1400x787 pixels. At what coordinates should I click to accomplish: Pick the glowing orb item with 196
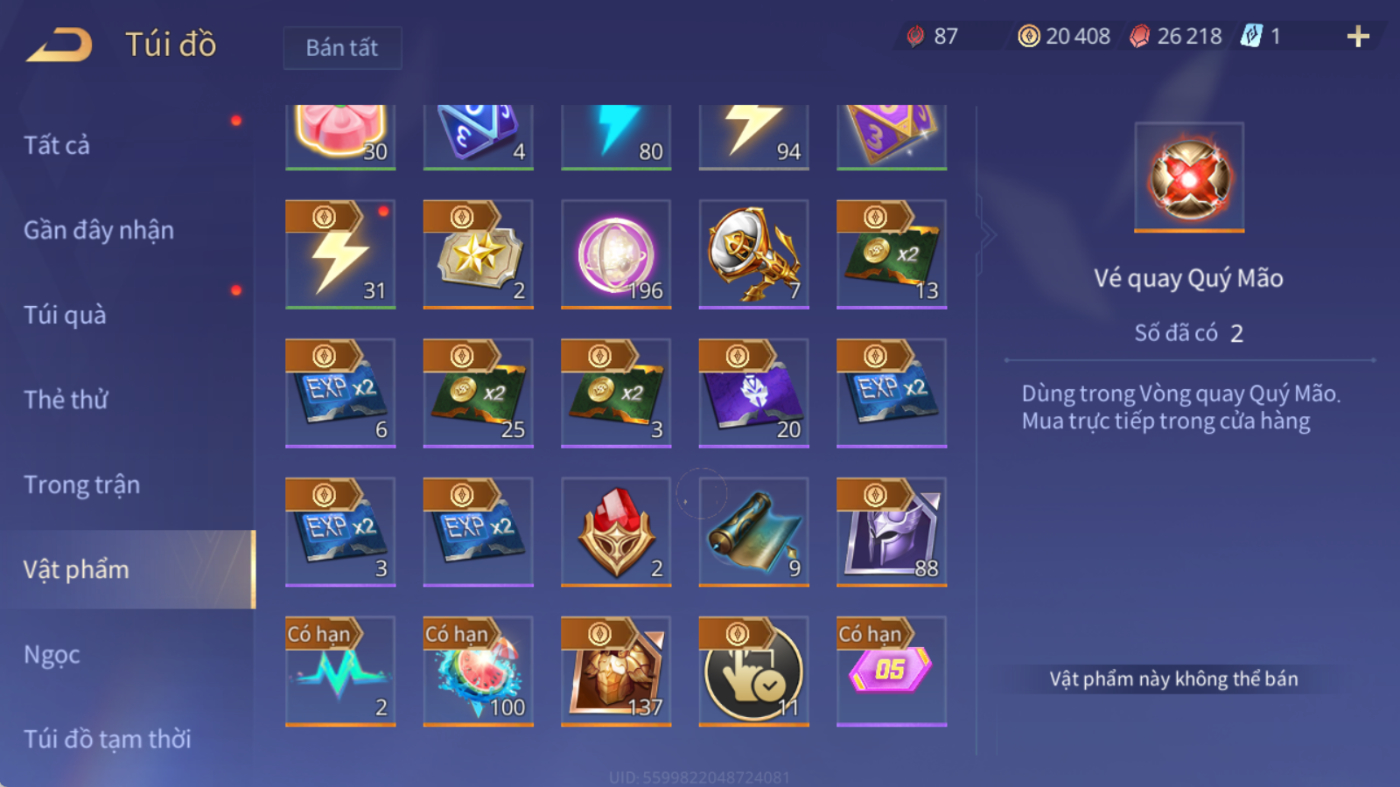[x=616, y=254]
